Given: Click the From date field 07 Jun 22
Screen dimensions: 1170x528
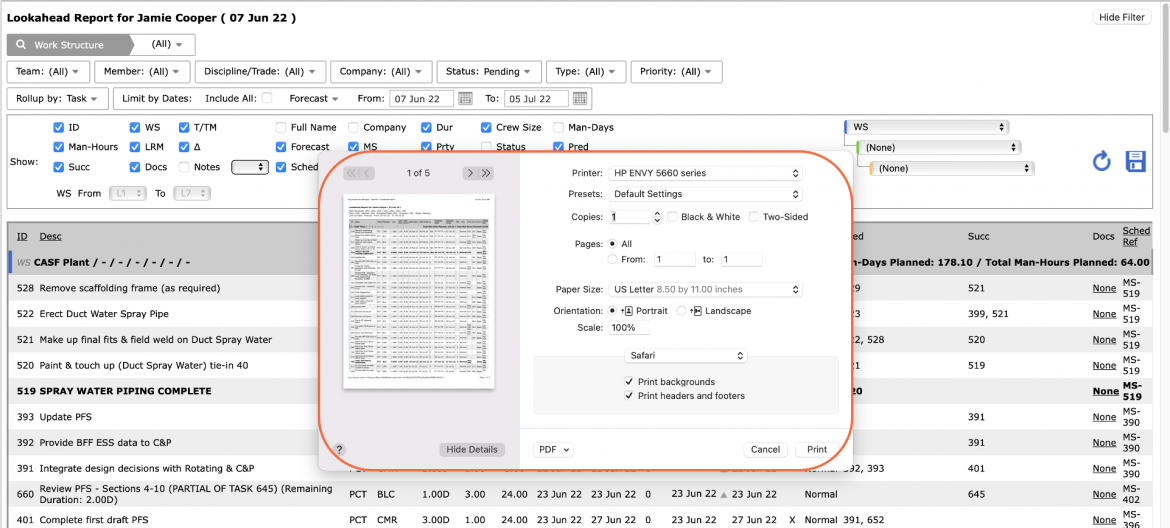Looking at the screenshot, I should point(422,98).
